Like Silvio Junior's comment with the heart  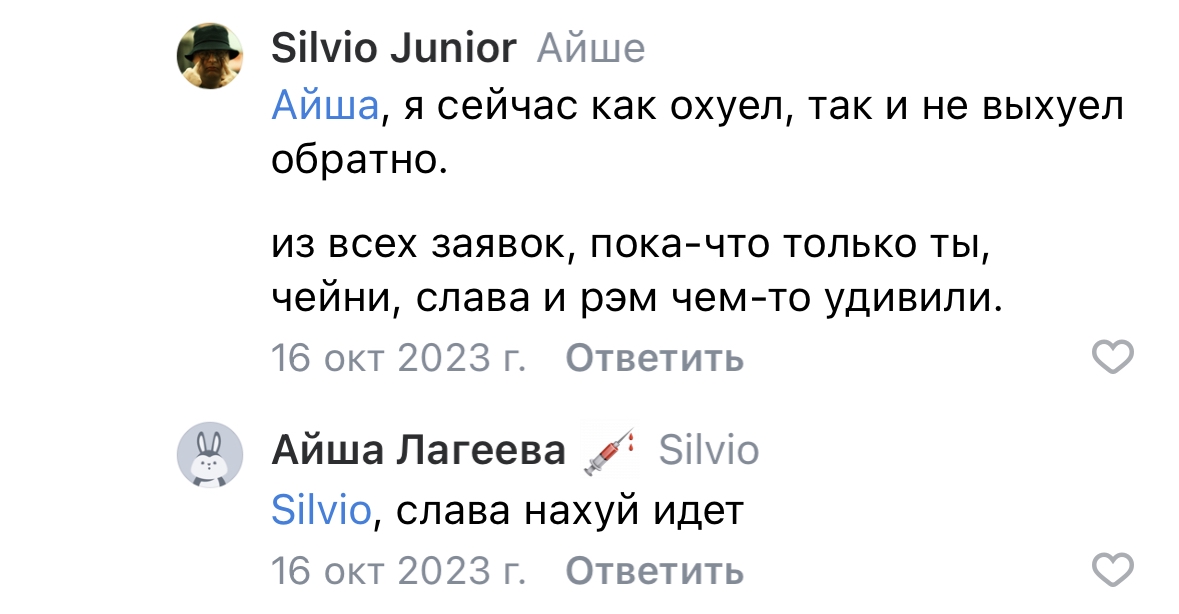(x=1113, y=357)
